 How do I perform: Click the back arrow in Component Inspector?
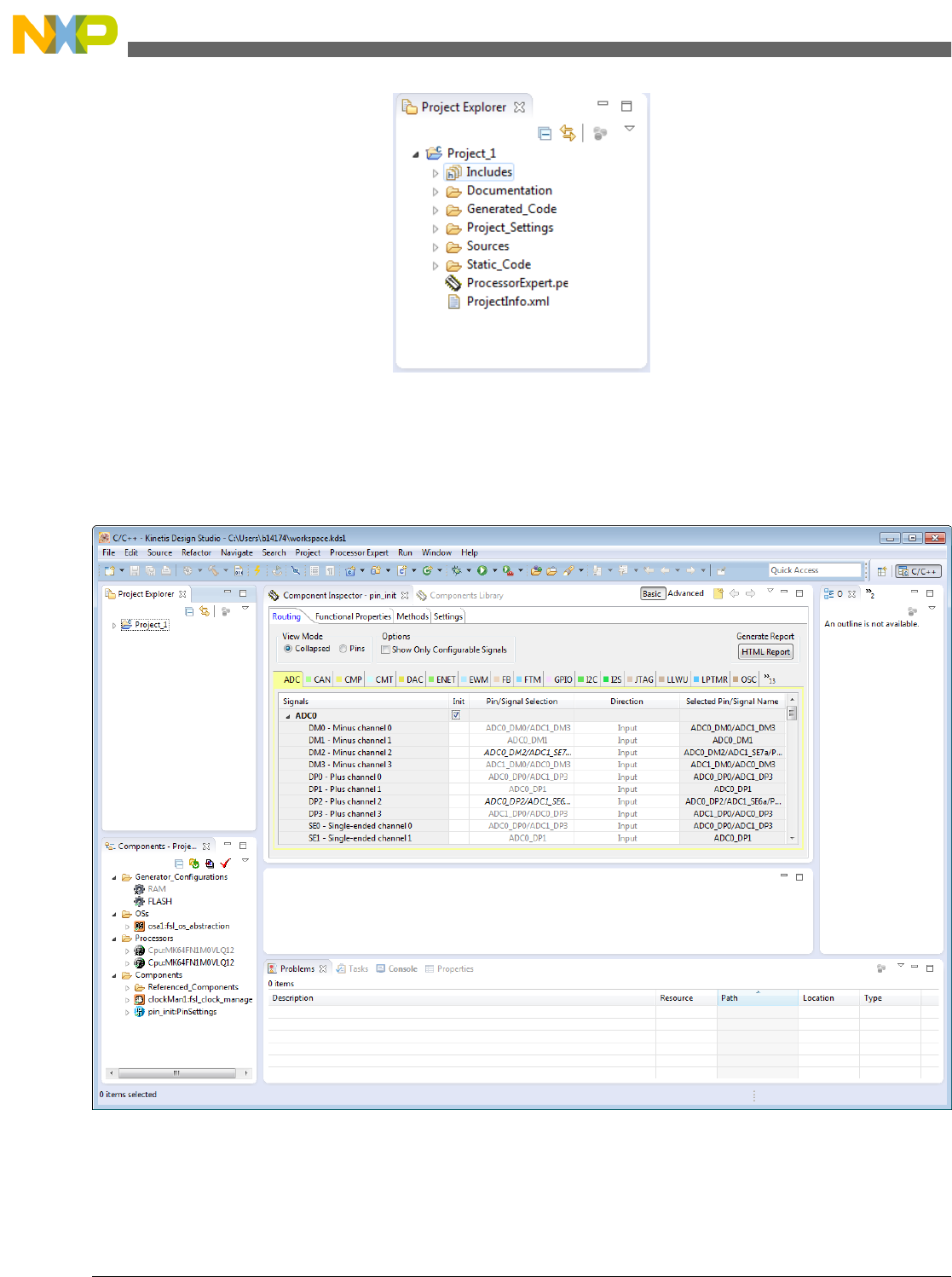(735, 593)
